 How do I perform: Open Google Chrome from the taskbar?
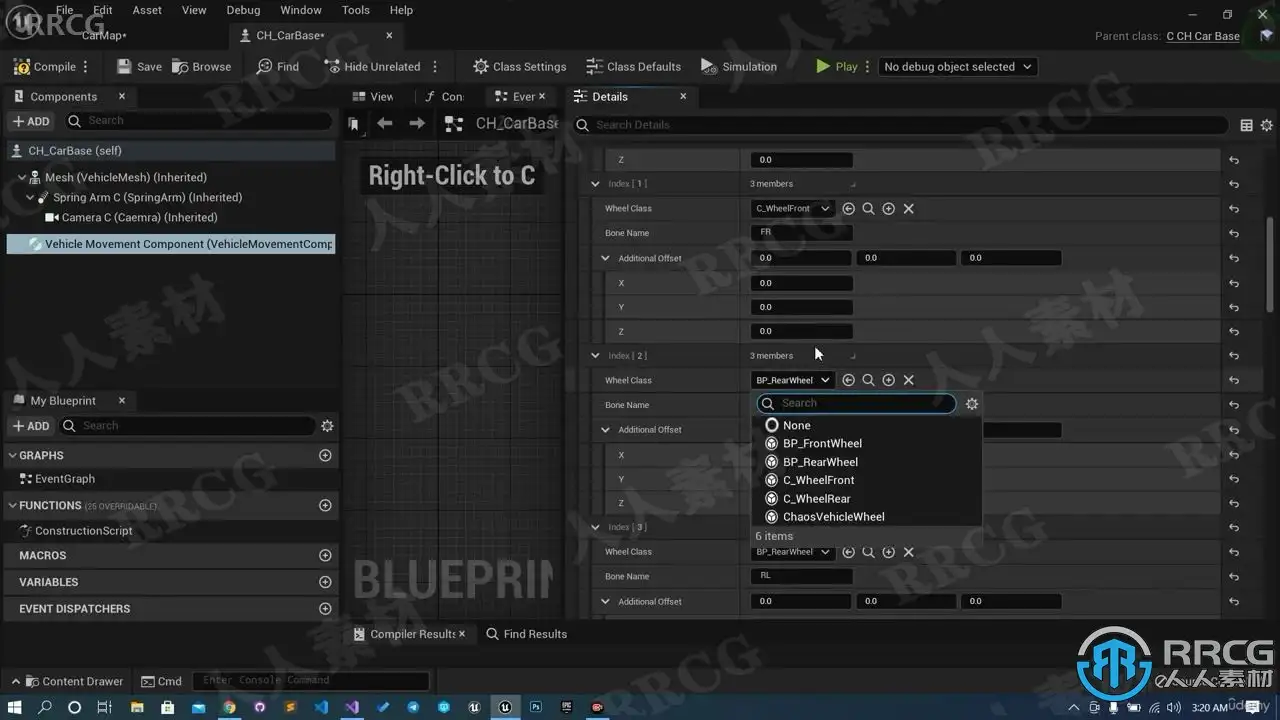(x=229, y=707)
